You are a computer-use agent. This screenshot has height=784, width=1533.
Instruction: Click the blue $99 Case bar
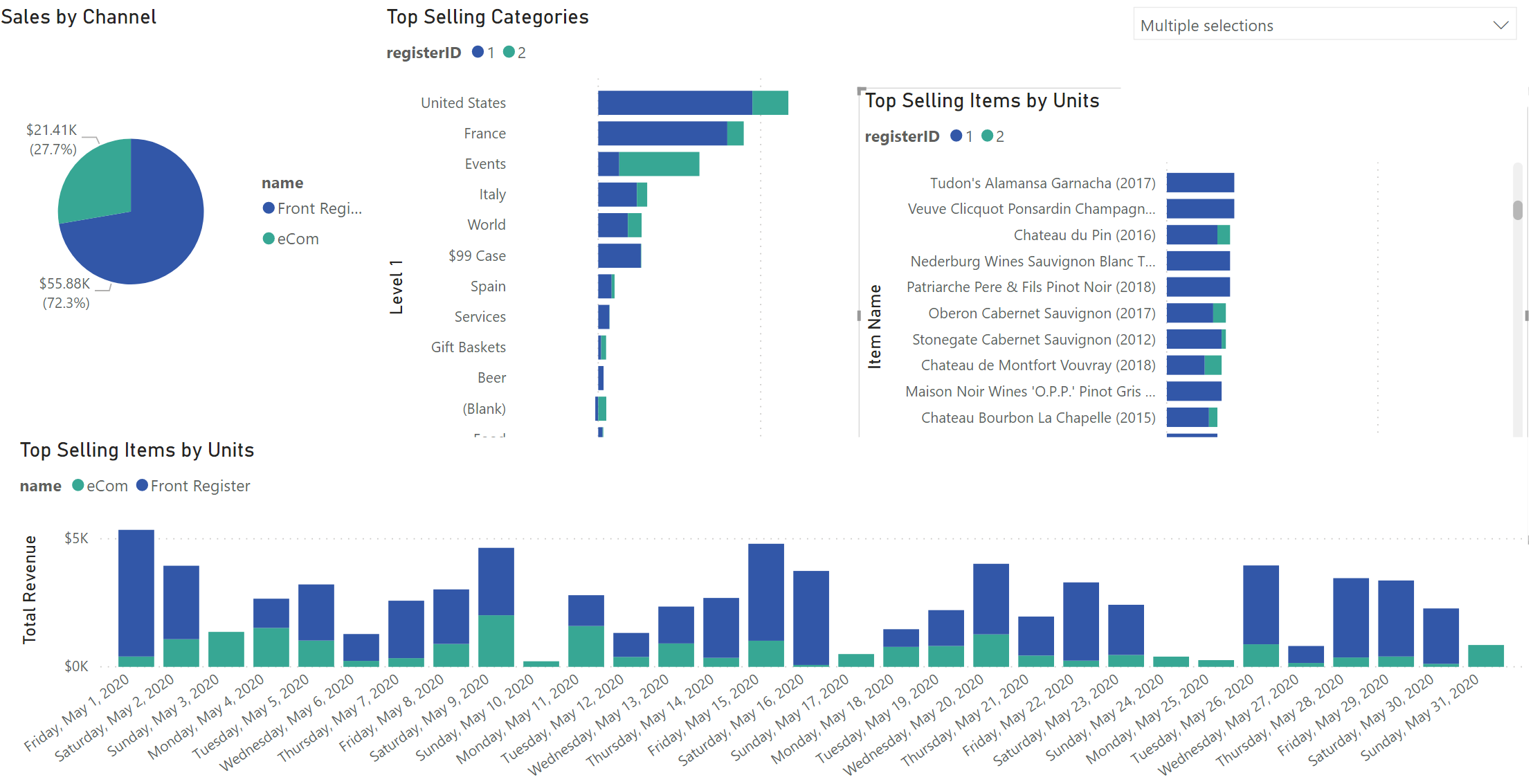tap(619, 256)
